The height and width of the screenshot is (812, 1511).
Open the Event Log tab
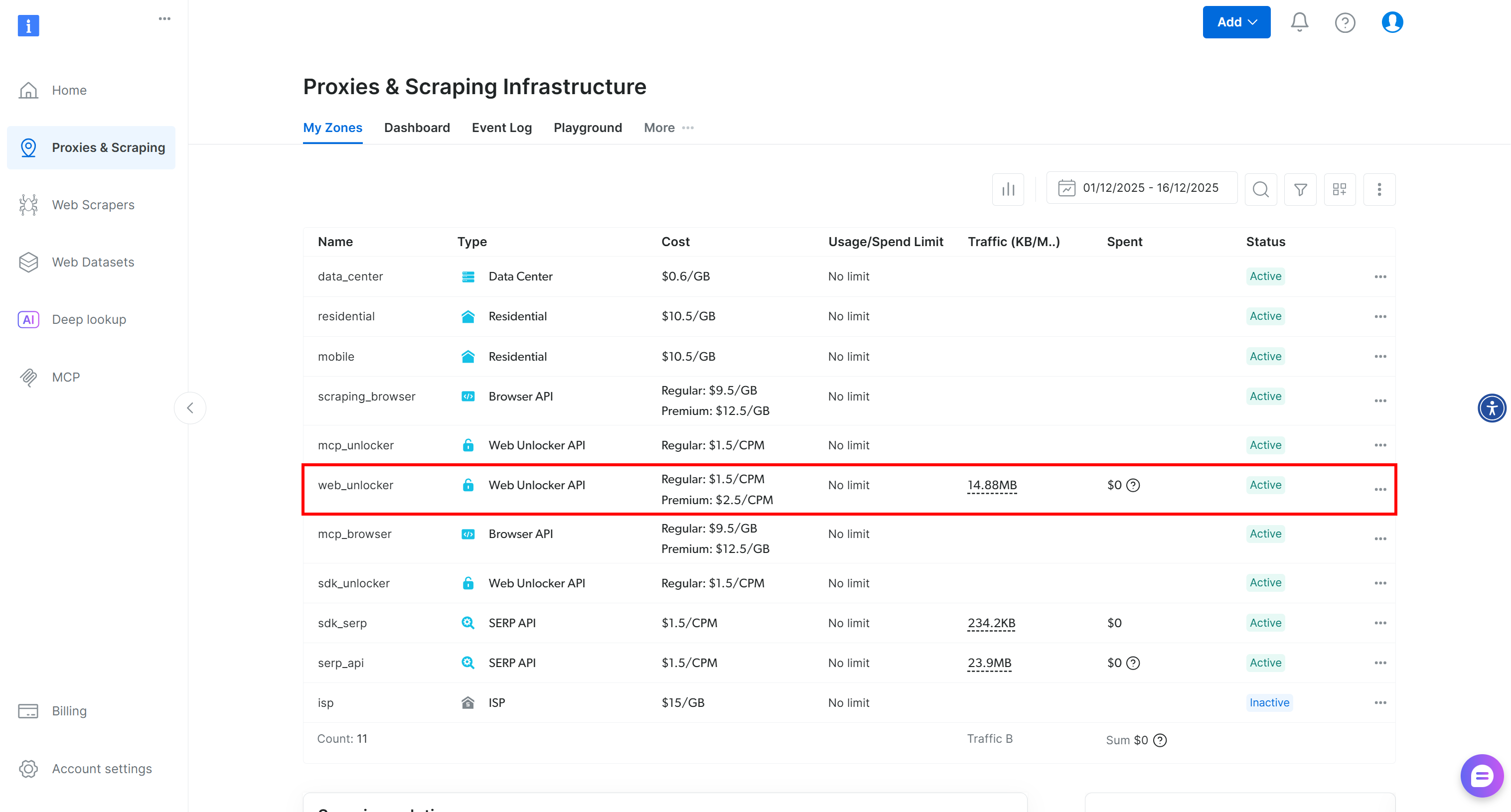(501, 128)
